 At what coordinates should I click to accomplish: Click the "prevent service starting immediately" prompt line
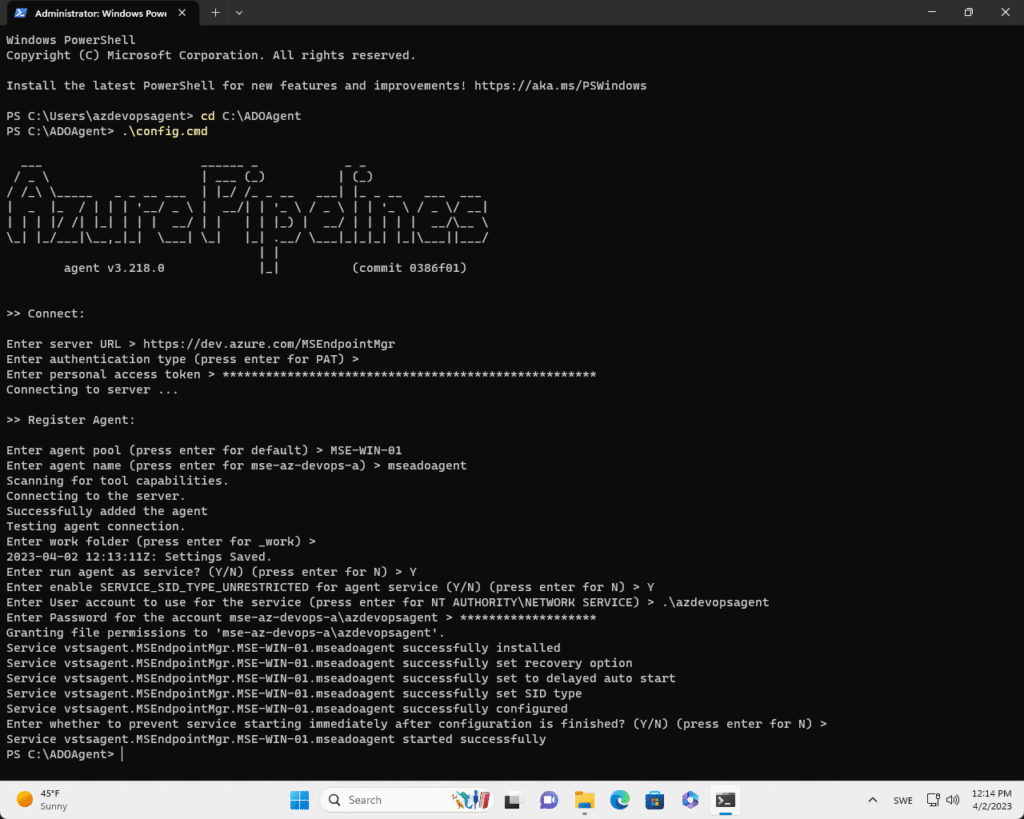[x=417, y=724]
